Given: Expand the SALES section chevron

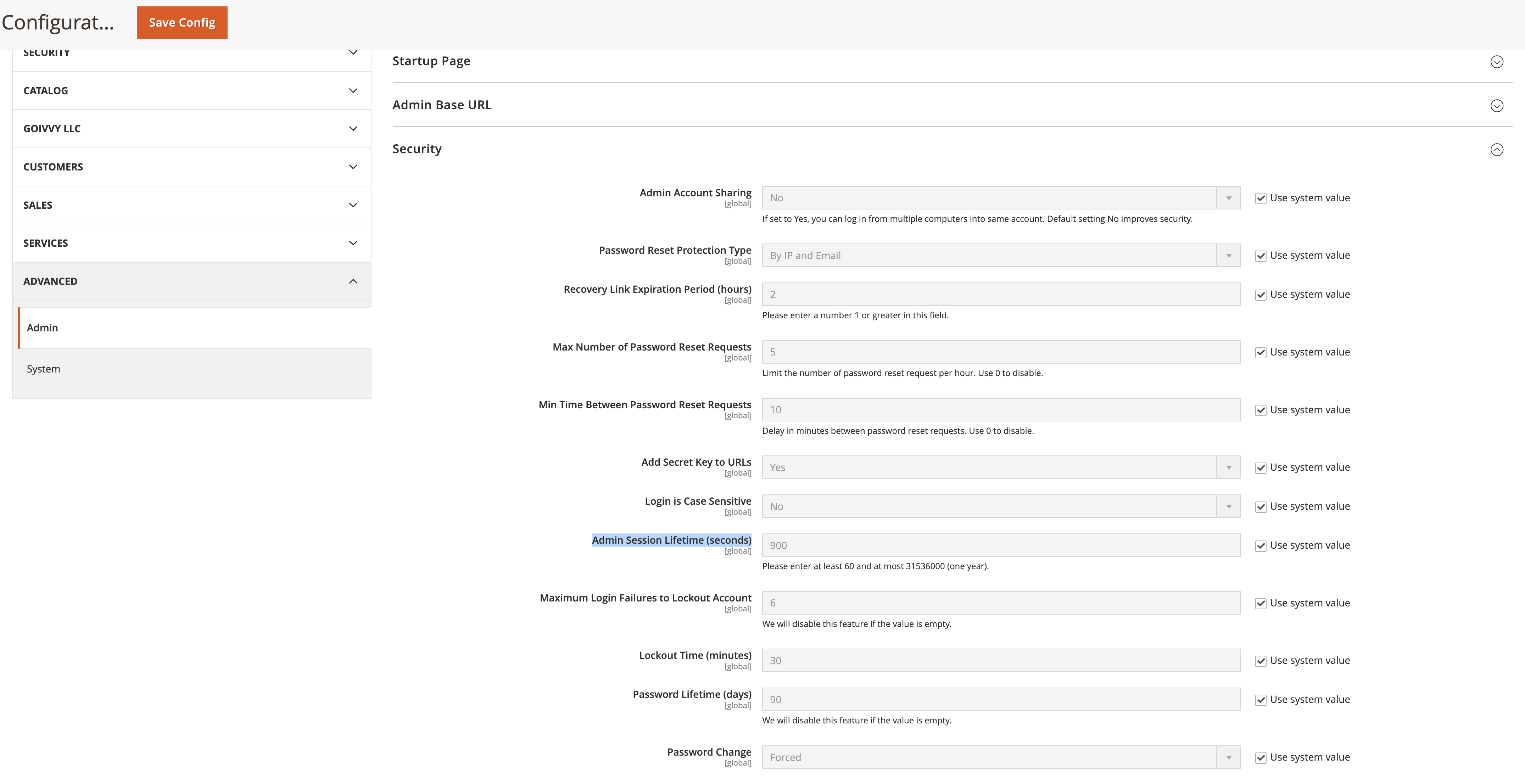Looking at the screenshot, I should 353,205.
